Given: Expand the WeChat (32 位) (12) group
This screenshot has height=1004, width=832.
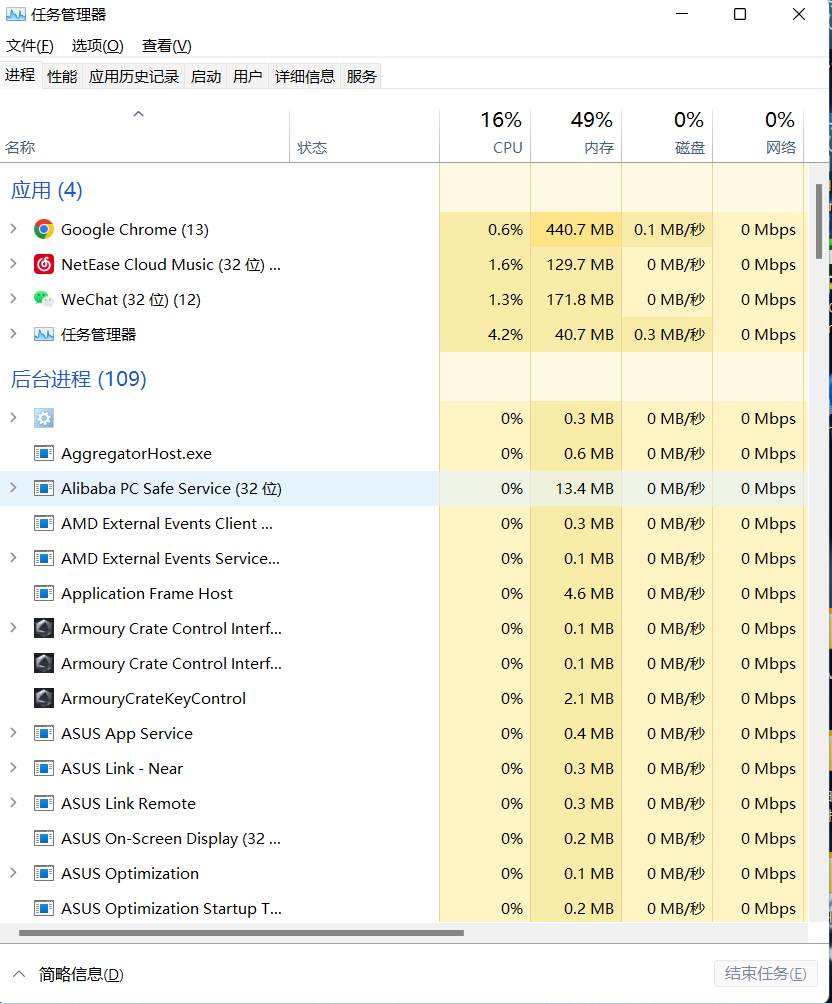Looking at the screenshot, I should [x=13, y=298].
